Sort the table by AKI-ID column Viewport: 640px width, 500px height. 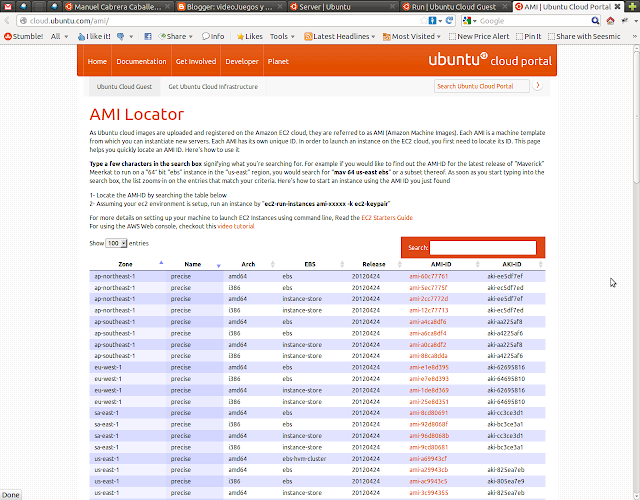pyautogui.click(x=514, y=264)
